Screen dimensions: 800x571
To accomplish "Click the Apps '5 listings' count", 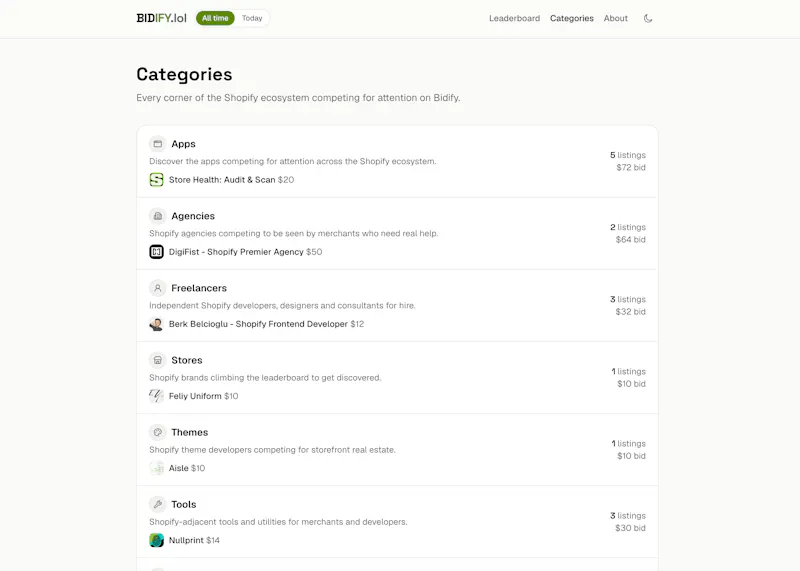I will click(x=628, y=155).
